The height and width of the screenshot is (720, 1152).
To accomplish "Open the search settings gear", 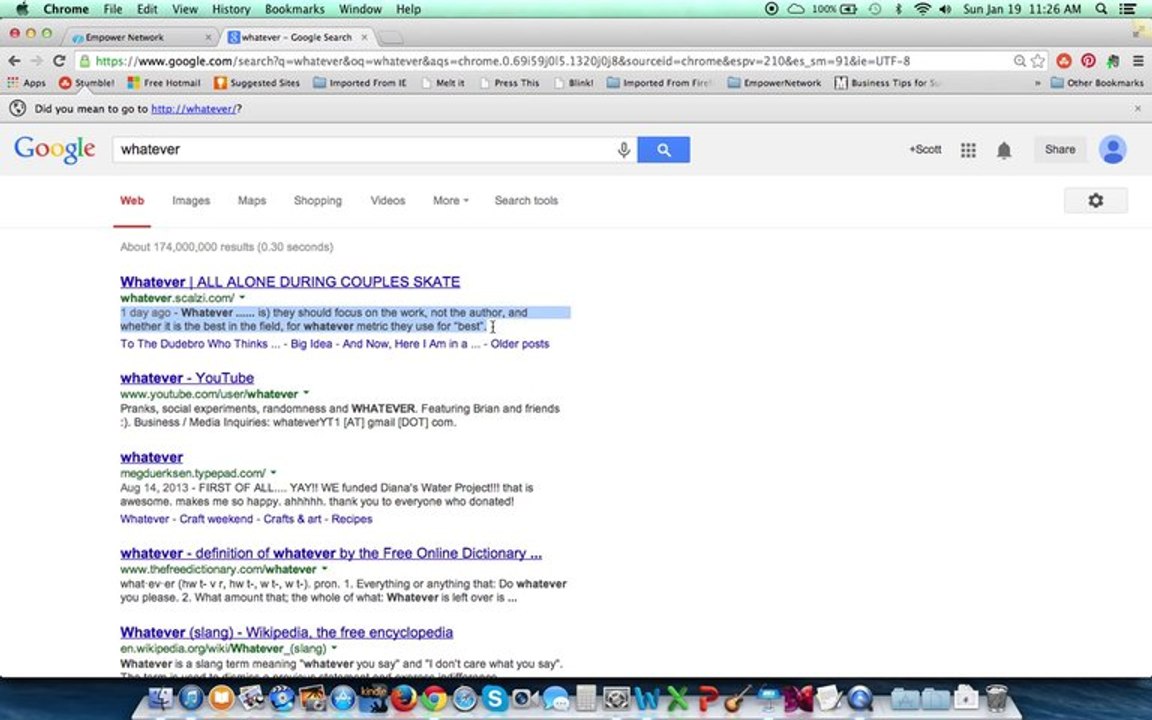I will (1095, 201).
